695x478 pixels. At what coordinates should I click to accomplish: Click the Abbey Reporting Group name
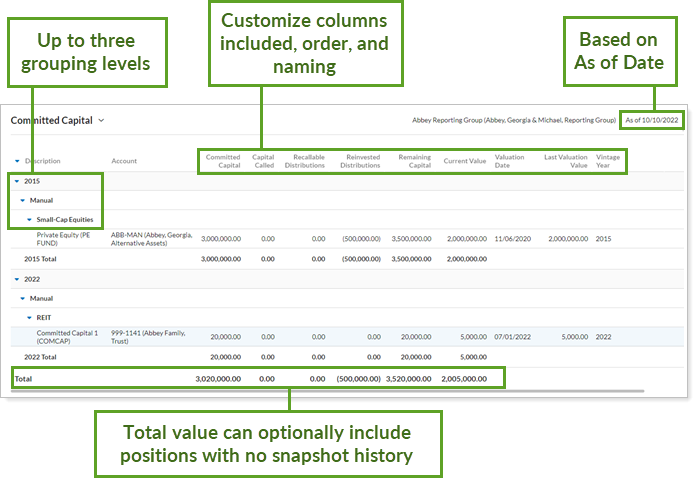513,120
